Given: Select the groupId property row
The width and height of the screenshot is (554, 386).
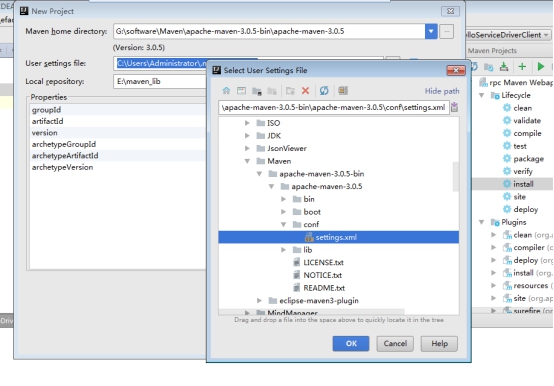Looking at the screenshot, I should (118, 110).
